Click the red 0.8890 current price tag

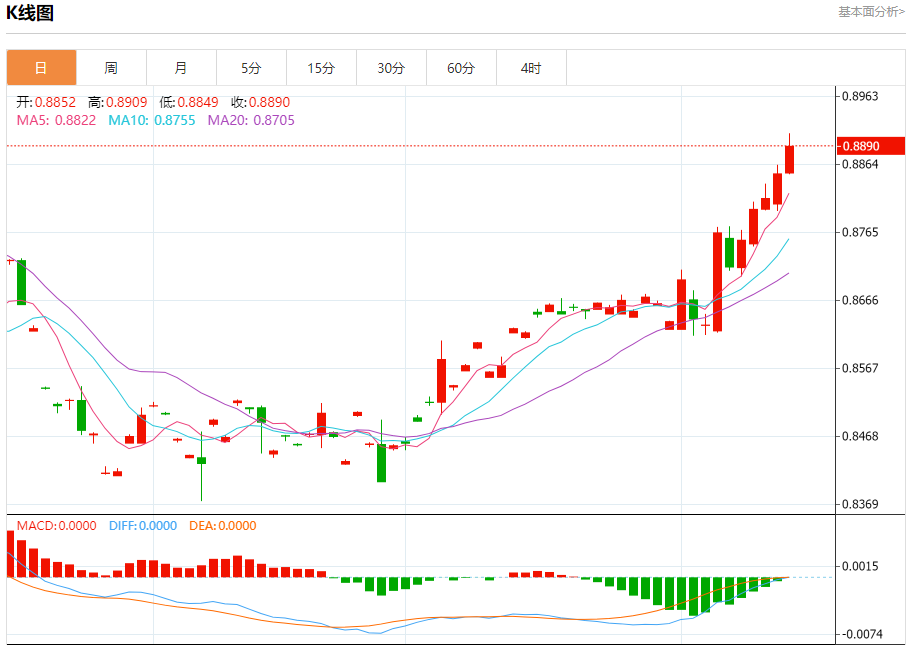[x=871, y=146]
